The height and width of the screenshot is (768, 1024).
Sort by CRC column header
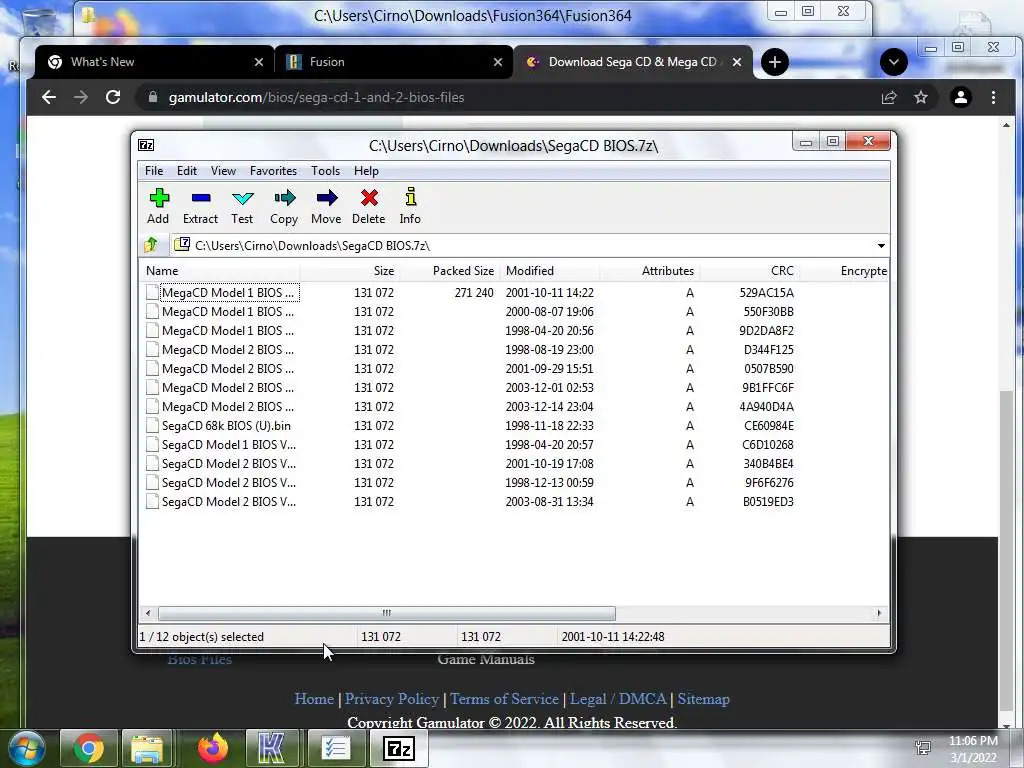point(750,270)
